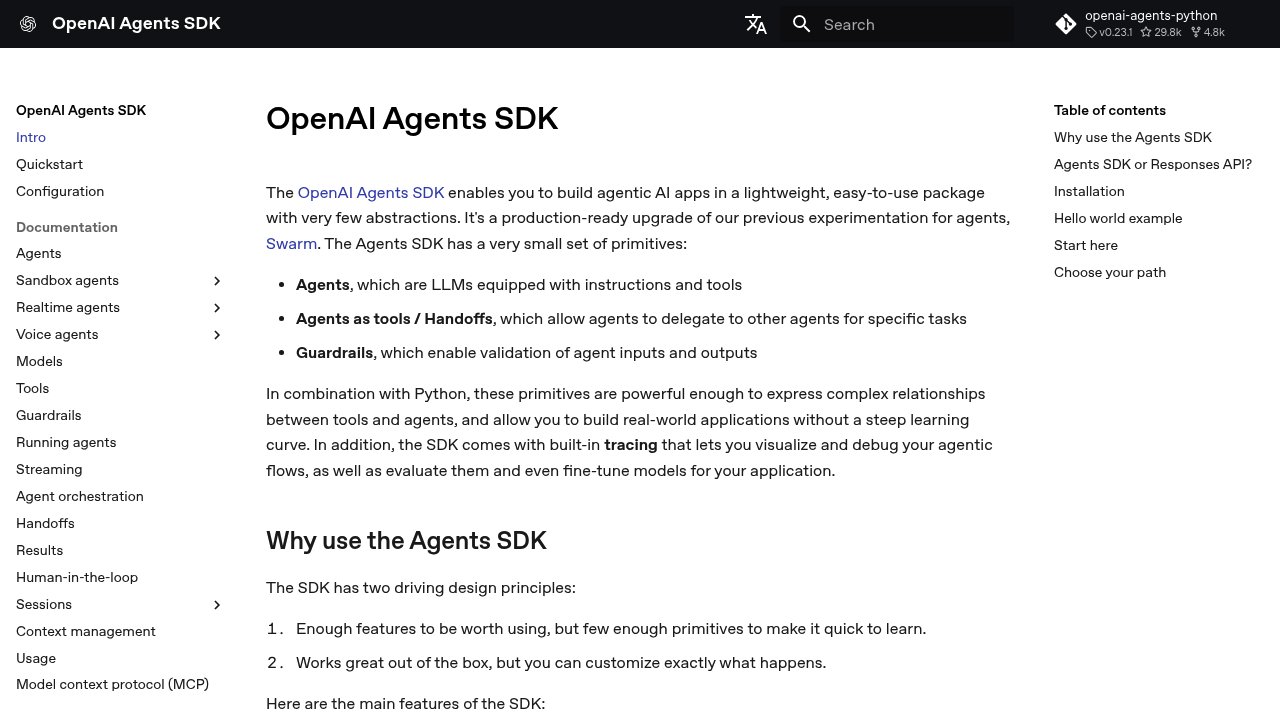Focus the Search input field

click(896, 24)
